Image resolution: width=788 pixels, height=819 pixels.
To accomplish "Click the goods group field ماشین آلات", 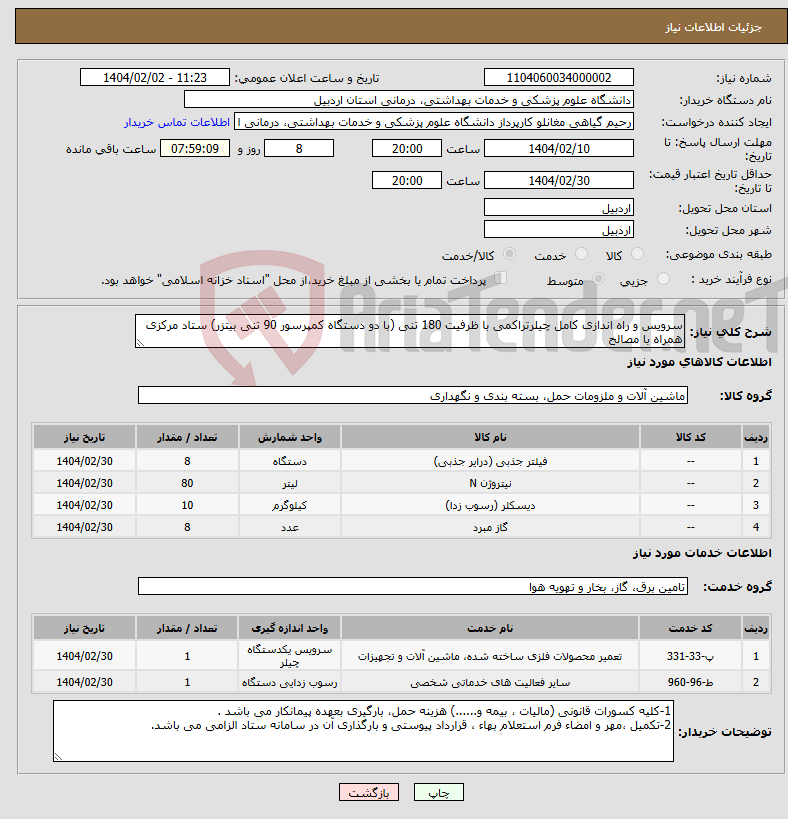I will click(x=413, y=395).
